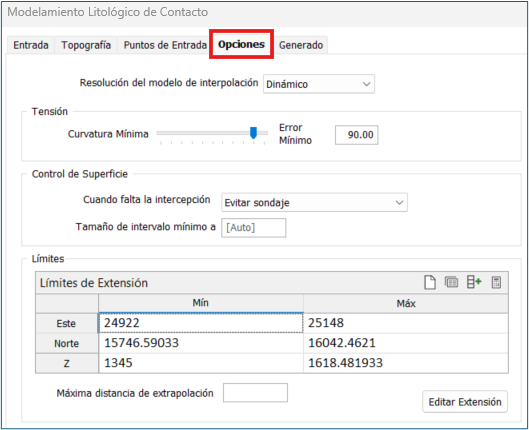Click the Tensión slider handle
This screenshot has height=430, width=529.
tap(253, 133)
